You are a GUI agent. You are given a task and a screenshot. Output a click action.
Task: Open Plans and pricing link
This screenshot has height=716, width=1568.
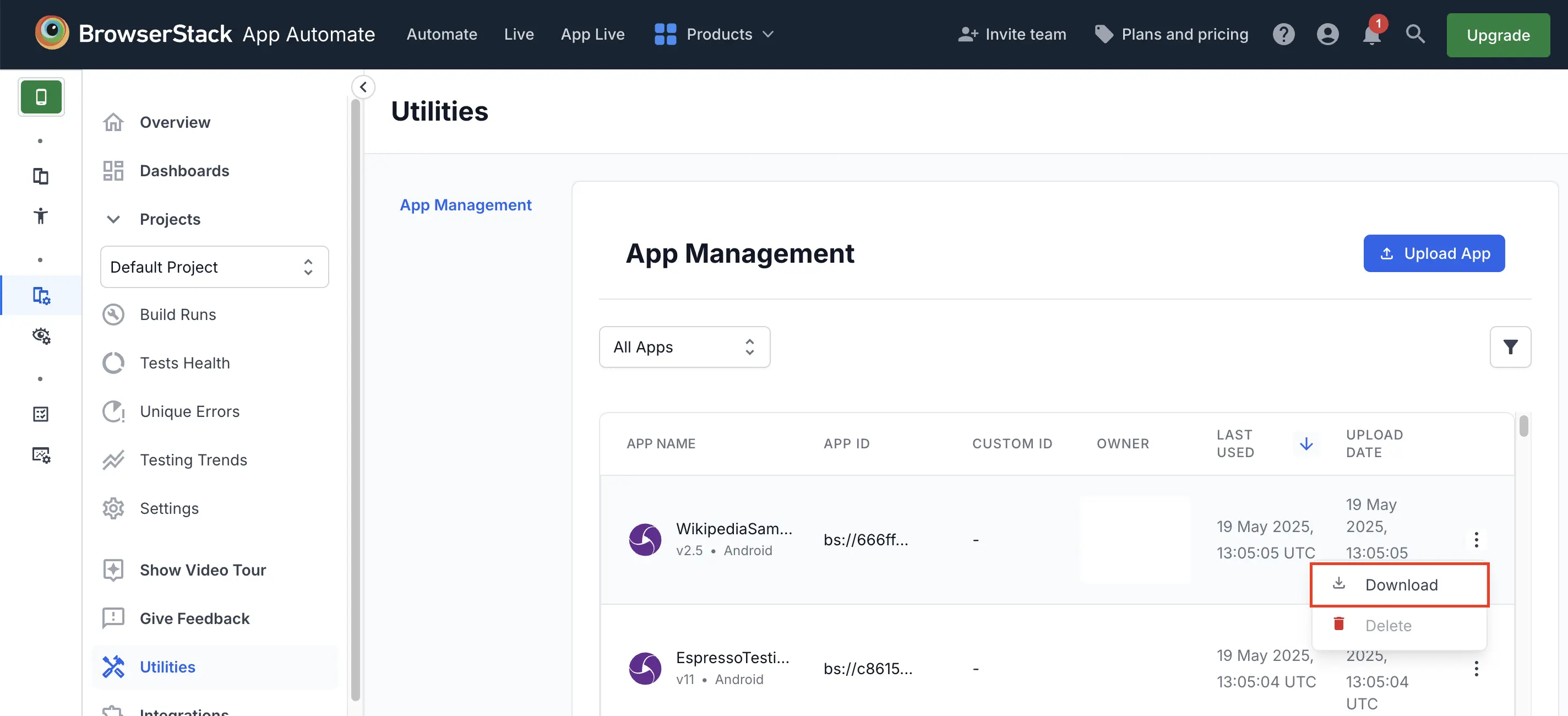point(1171,34)
